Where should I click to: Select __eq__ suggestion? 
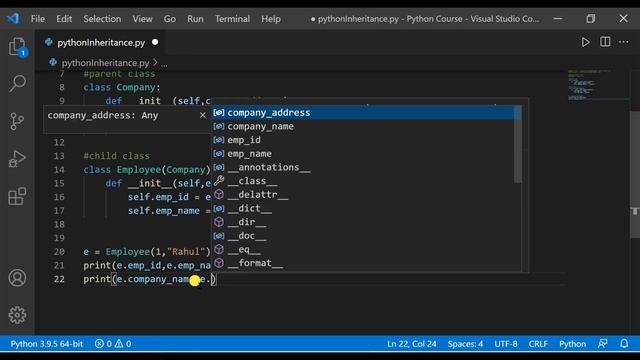point(363,249)
